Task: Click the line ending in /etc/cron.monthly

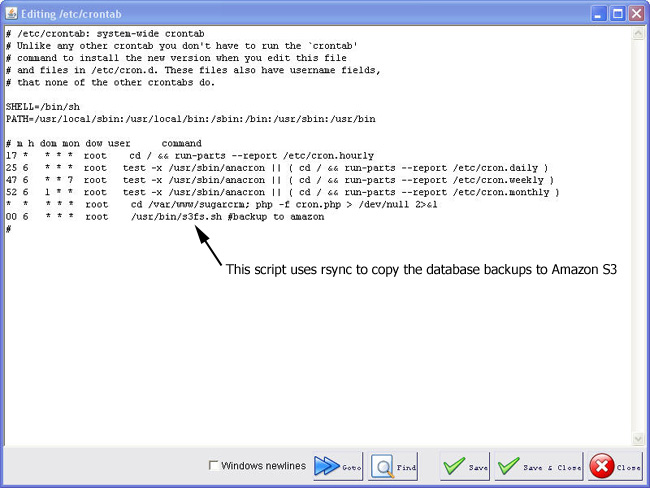Action: tap(283, 192)
